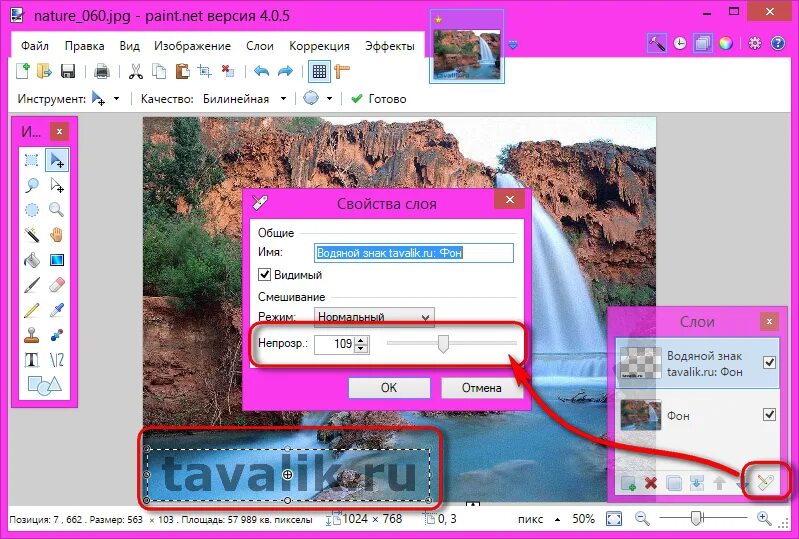Open the Эффекты menu
The width and height of the screenshot is (799, 539).
pos(390,46)
